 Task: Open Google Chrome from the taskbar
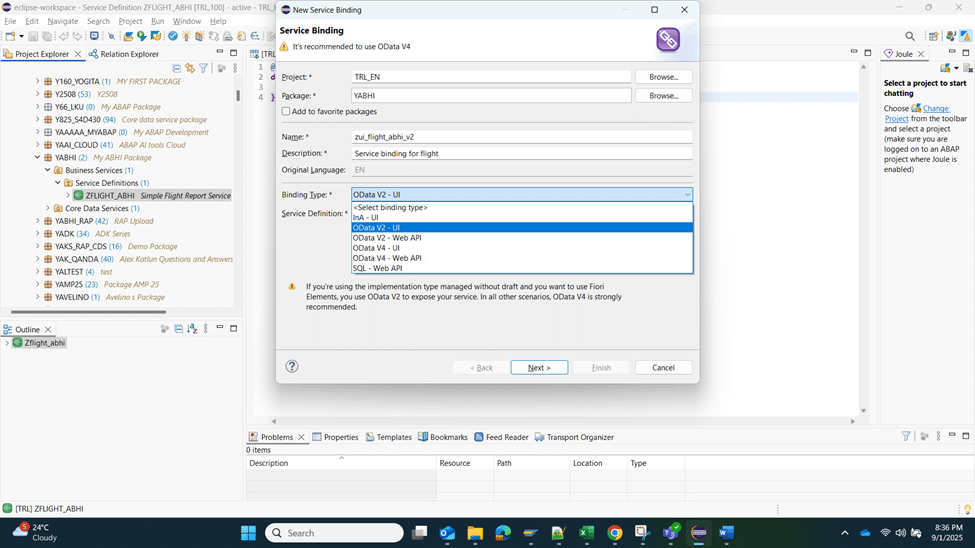pos(615,533)
